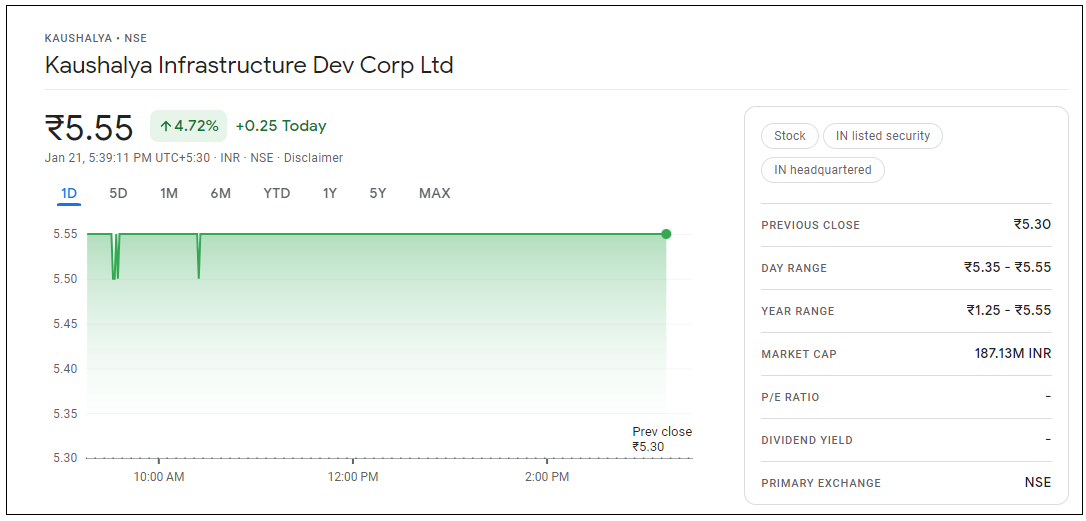Click the green endpoint dot on the chart
The height and width of the screenshot is (521, 1086).
pos(666,234)
